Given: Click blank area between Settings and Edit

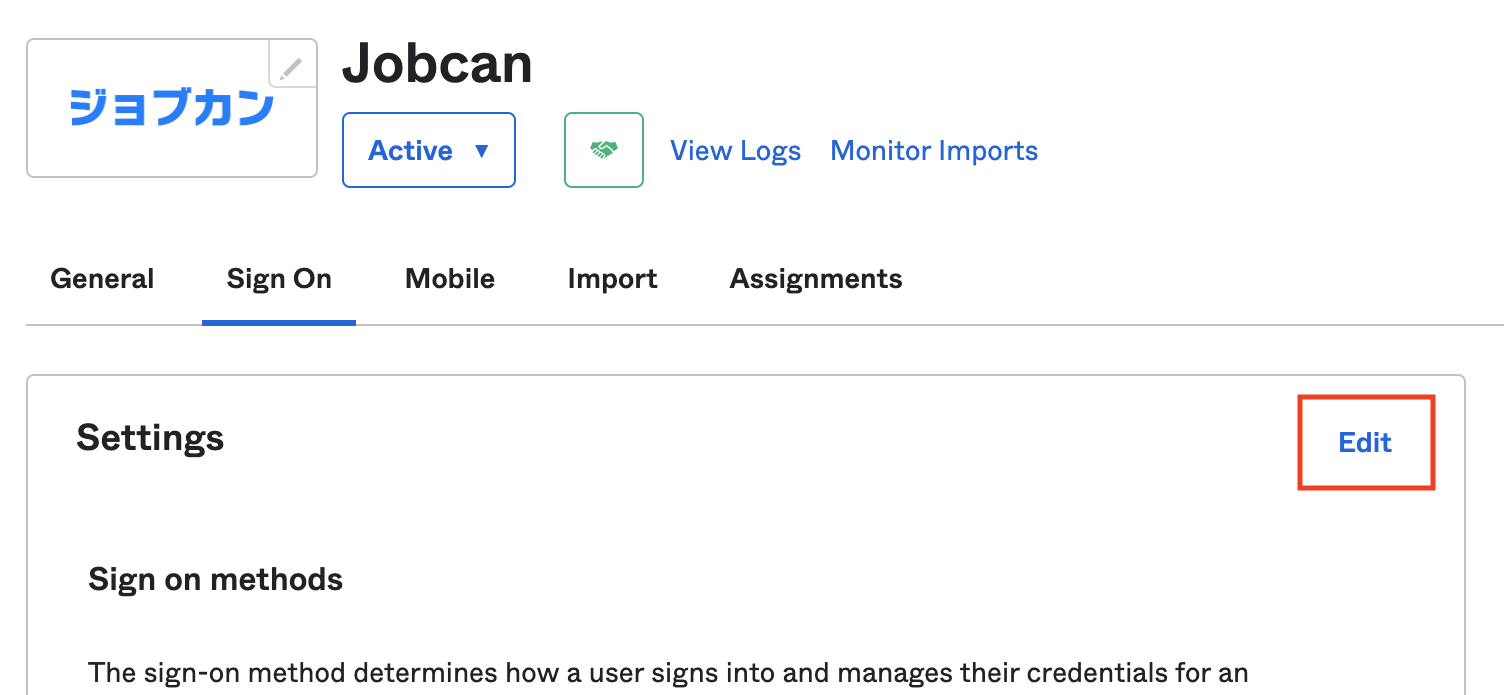Looking at the screenshot, I should (x=760, y=440).
